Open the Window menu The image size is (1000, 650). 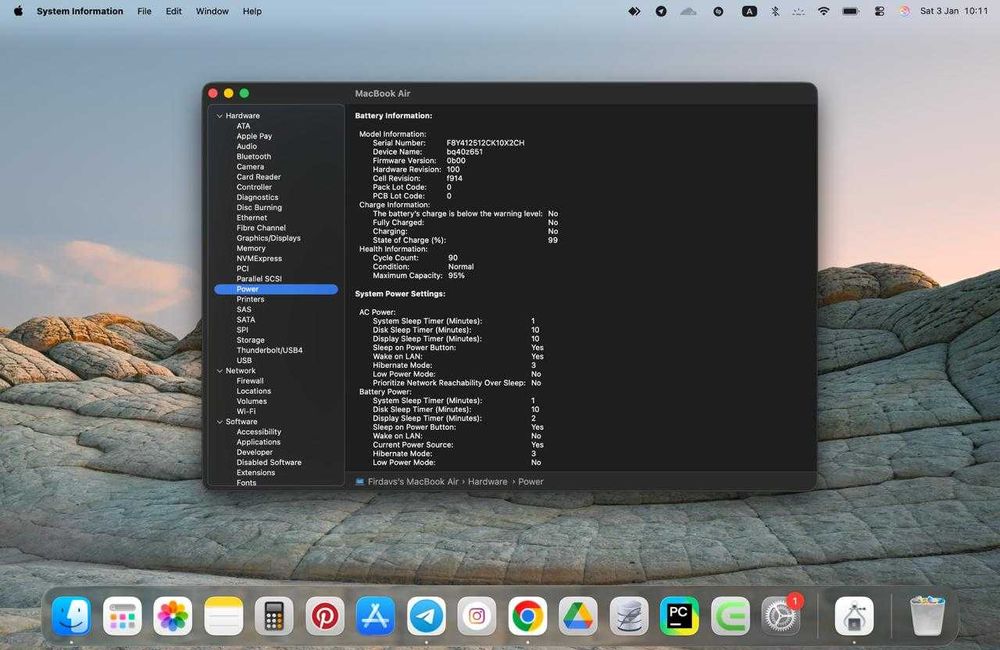coord(212,11)
